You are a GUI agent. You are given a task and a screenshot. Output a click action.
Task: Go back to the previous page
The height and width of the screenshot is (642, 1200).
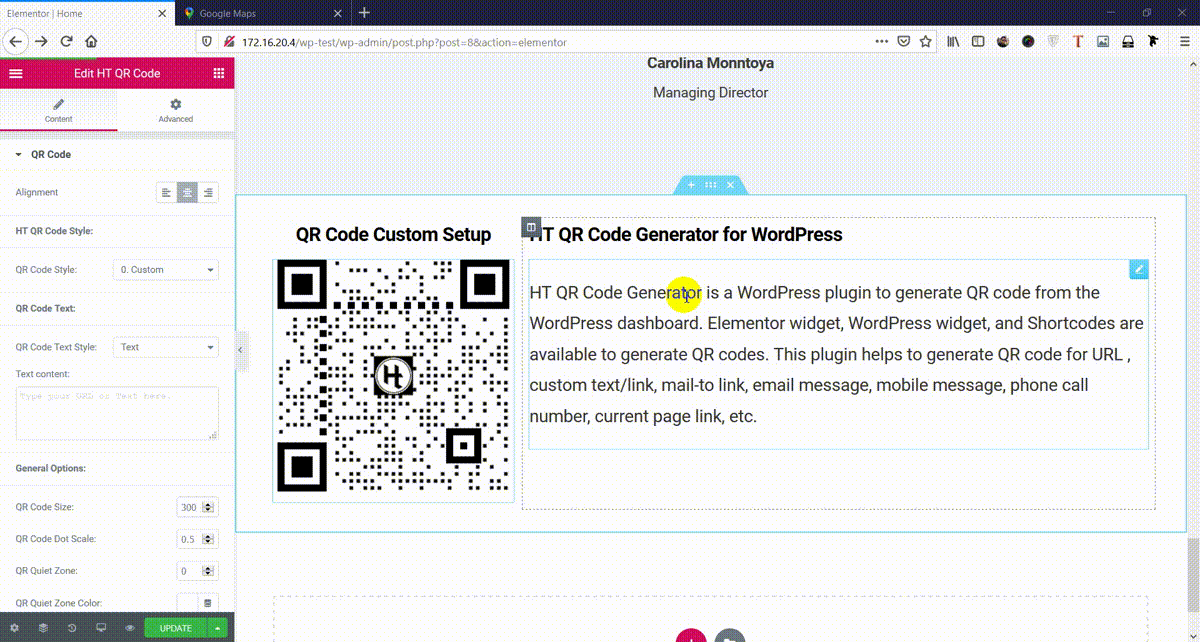pos(15,41)
